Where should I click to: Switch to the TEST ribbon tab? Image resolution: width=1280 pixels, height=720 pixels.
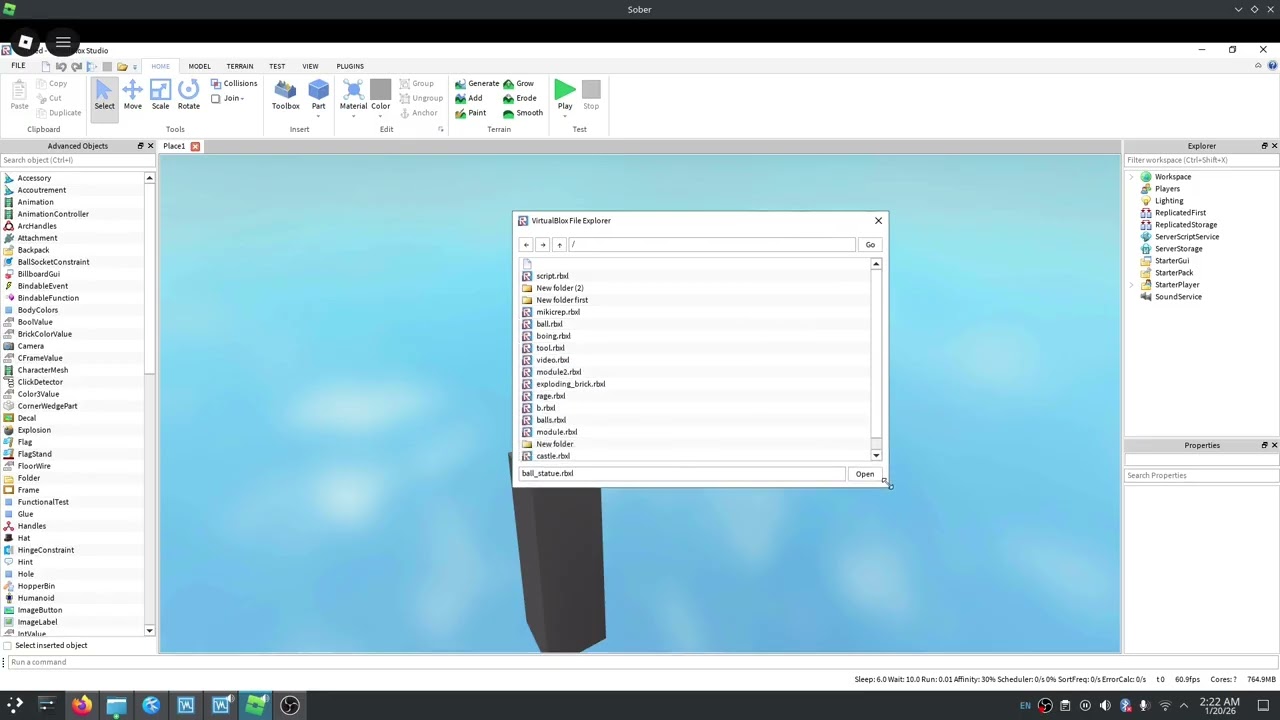pyautogui.click(x=277, y=66)
